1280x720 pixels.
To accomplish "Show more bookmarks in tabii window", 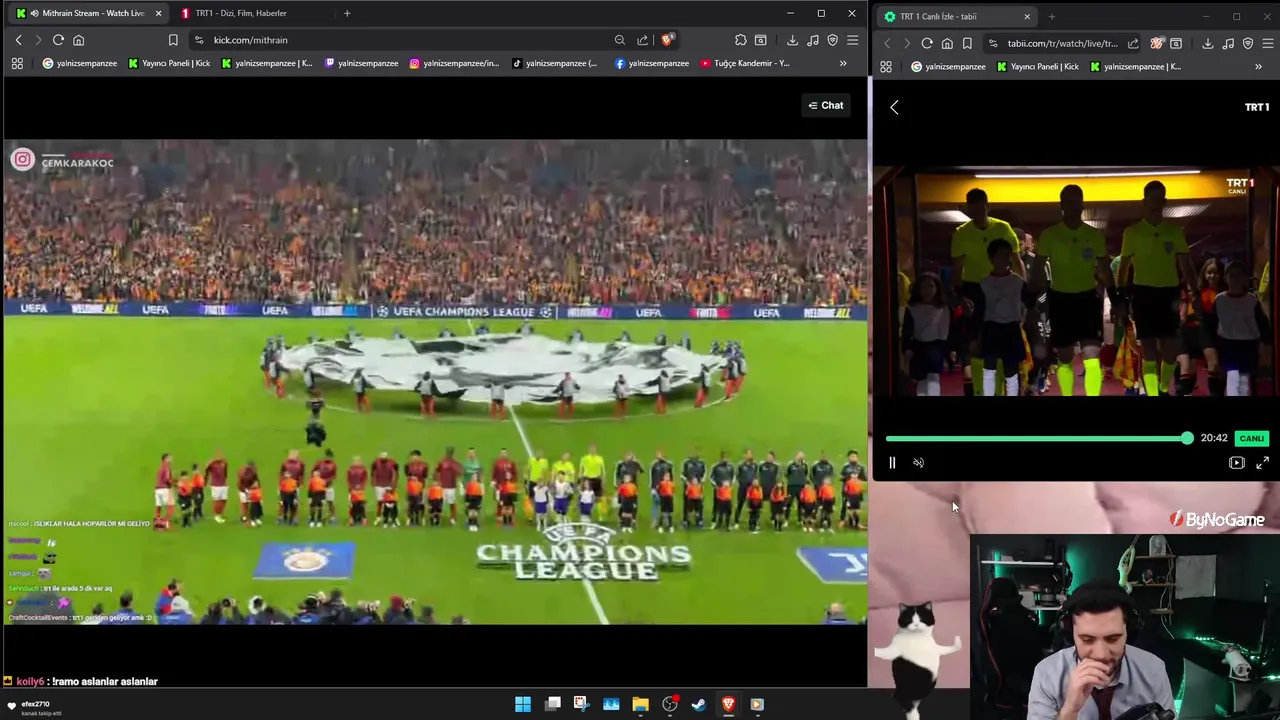I will tap(1258, 66).
